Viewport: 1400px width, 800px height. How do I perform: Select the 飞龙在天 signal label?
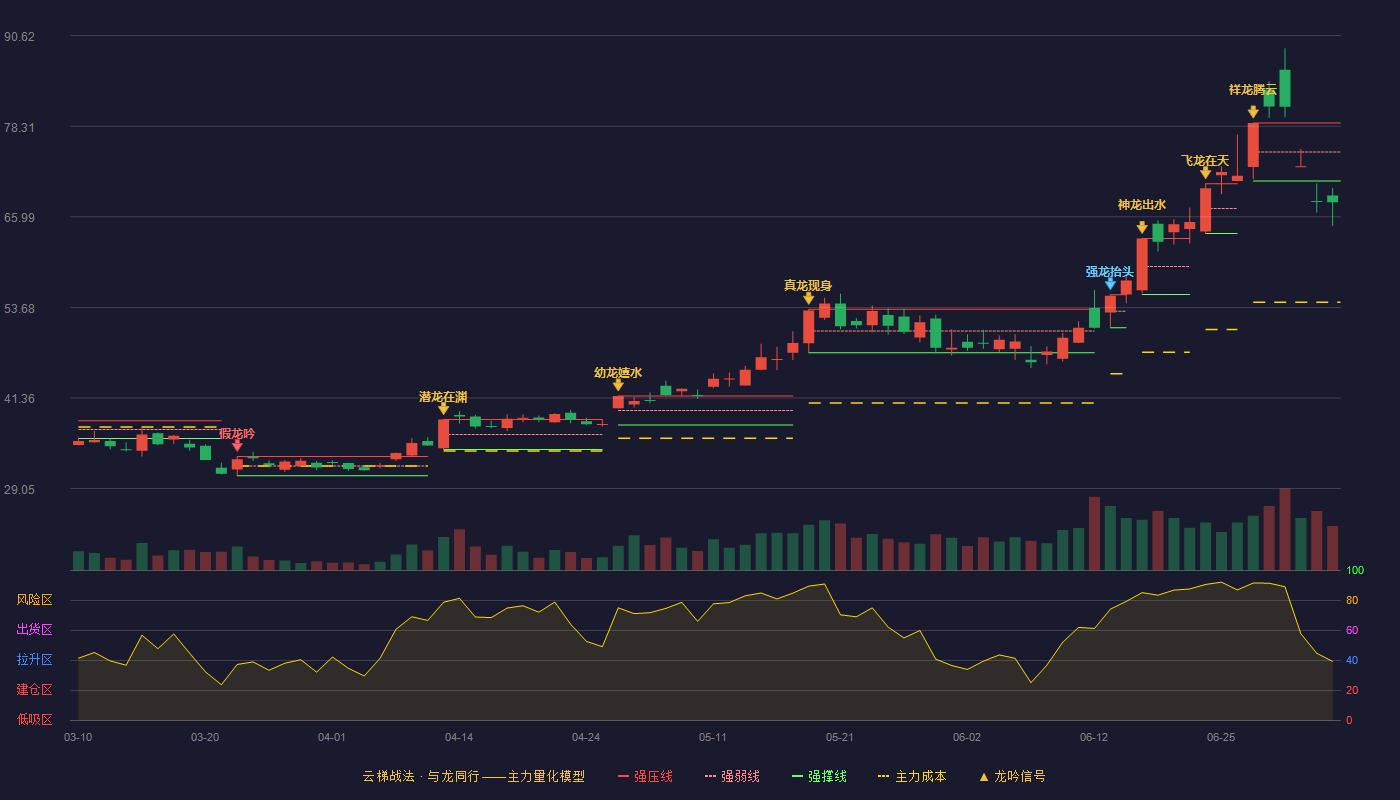click(1205, 161)
